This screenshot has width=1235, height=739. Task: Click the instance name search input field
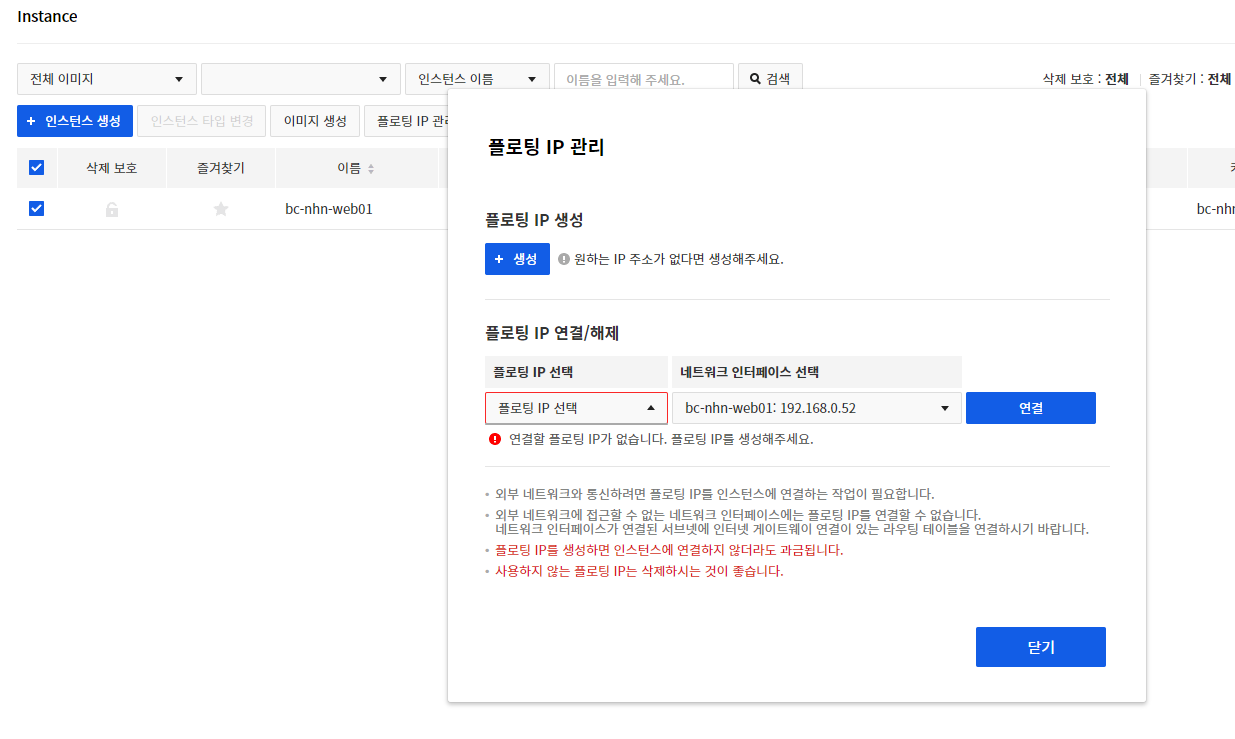click(x=643, y=77)
